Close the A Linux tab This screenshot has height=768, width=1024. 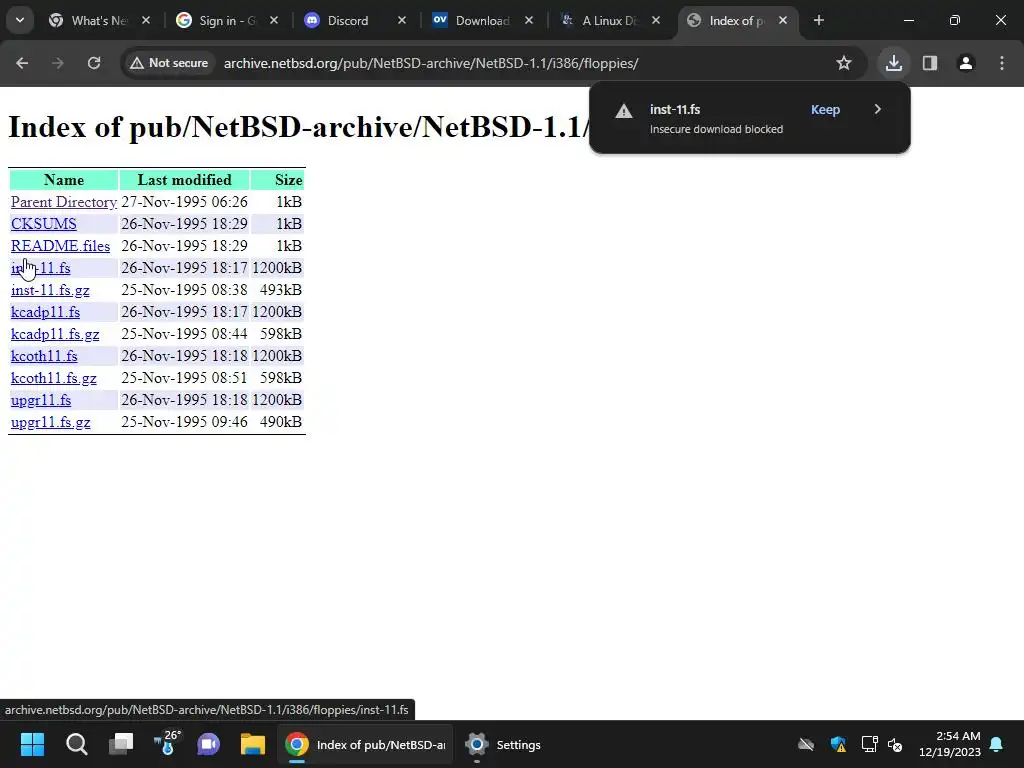(656, 20)
